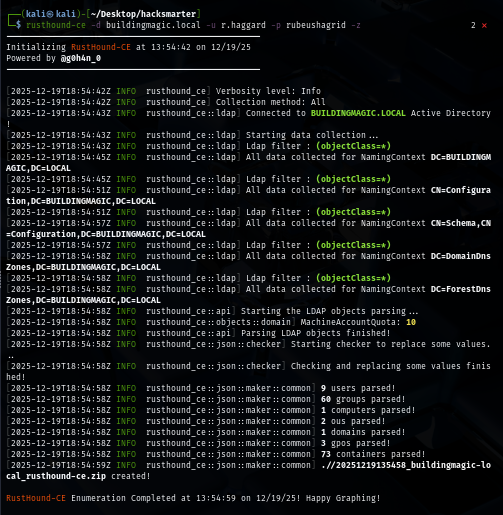Viewport: 503px width, 515px height.
Task: Click 'MachineAccountQuota: 10' value
Action: click(x=358, y=322)
